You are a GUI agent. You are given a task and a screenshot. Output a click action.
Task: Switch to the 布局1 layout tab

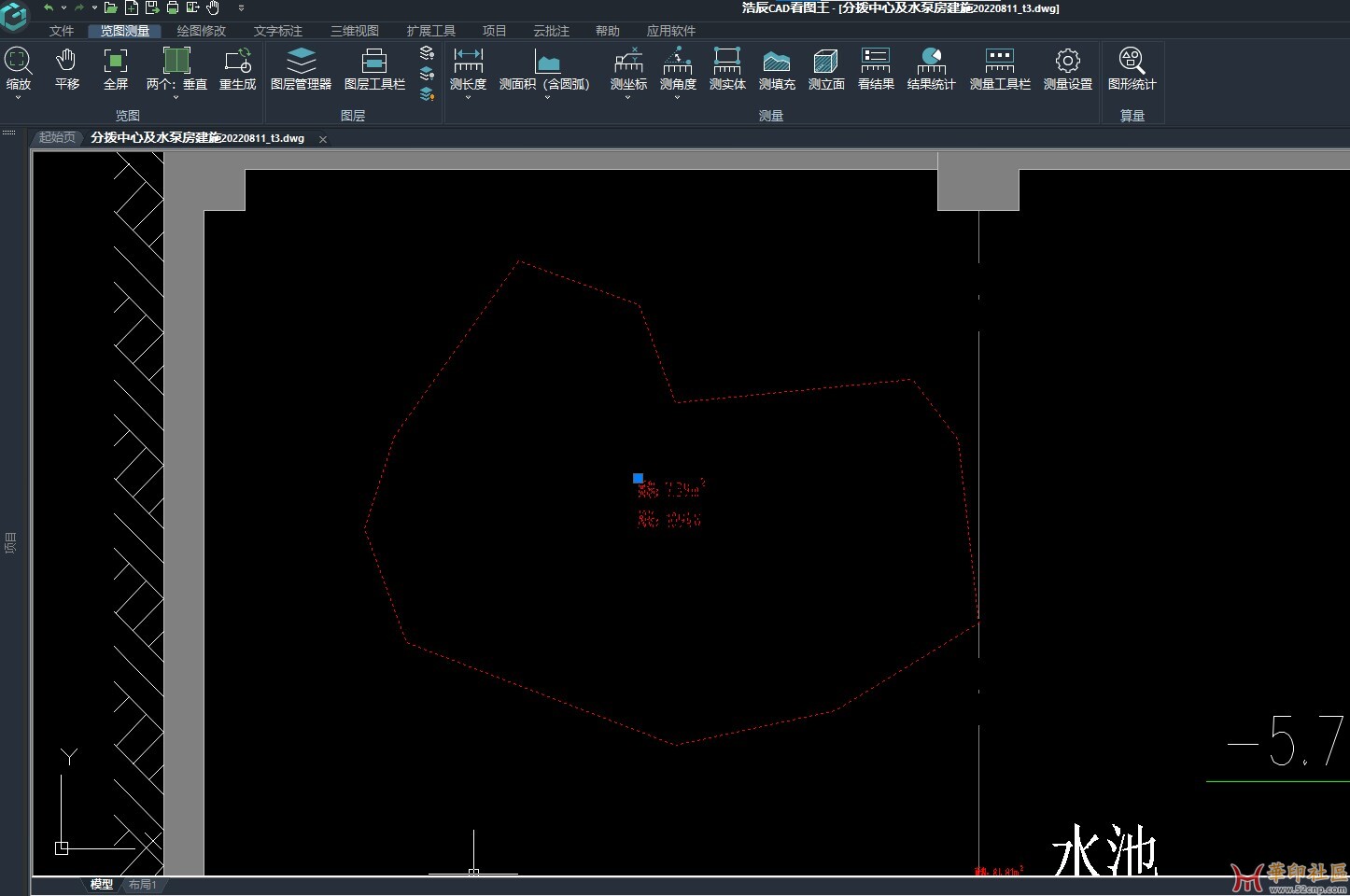[142, 885]
